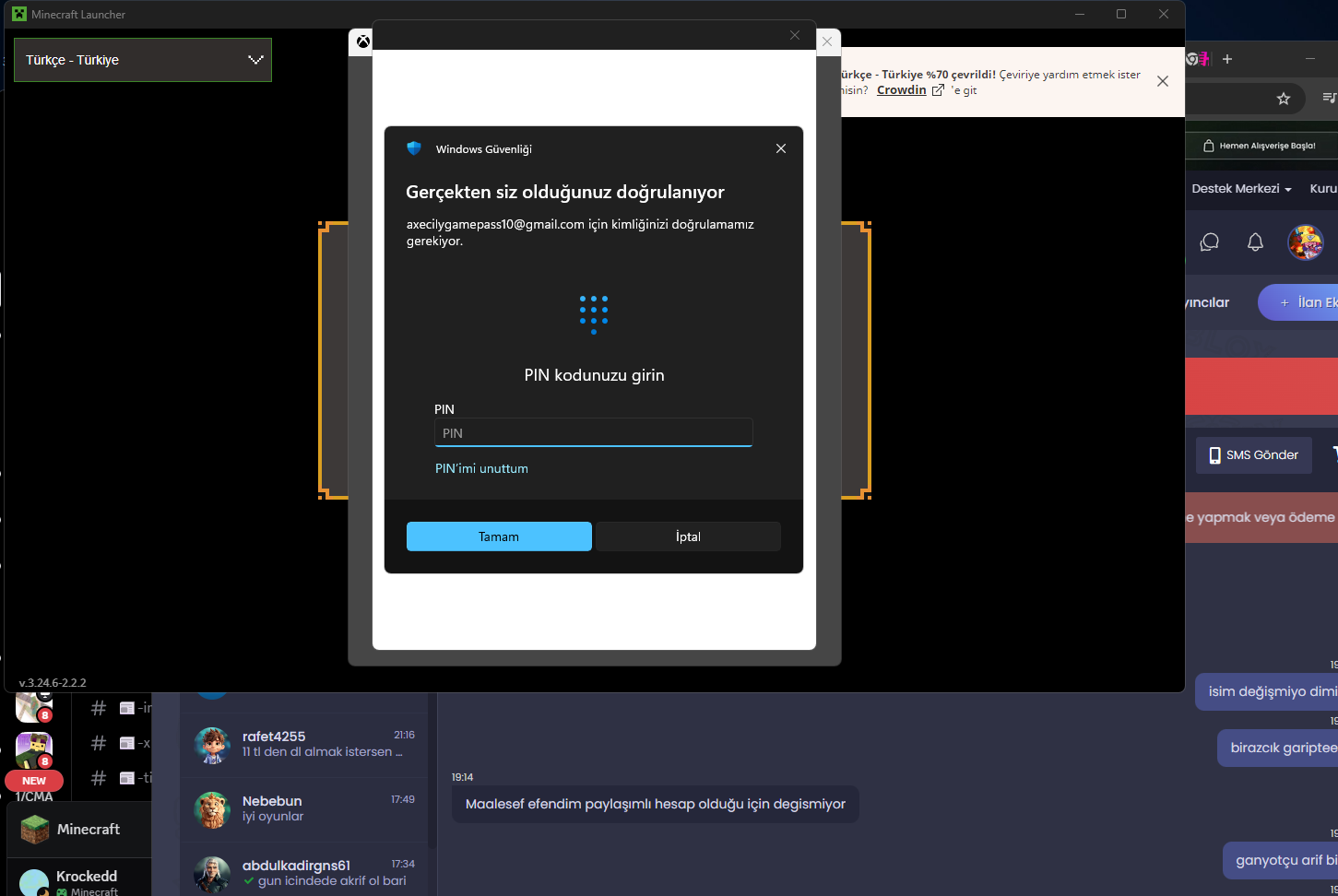Close the Windows Güvenliği PIN dialog

(781, 148)
